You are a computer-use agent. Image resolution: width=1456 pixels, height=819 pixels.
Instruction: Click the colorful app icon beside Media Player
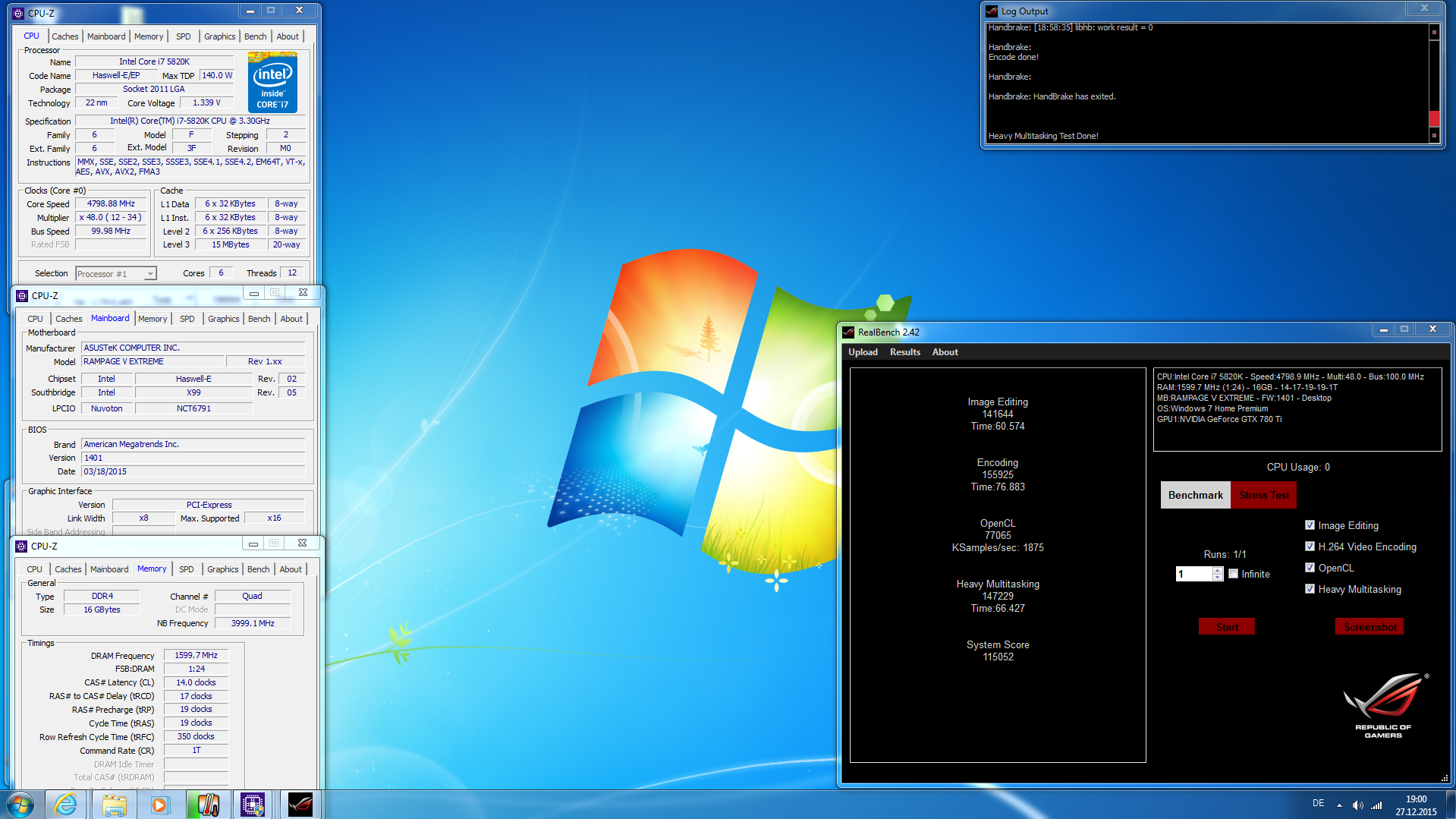click(207, 805)
